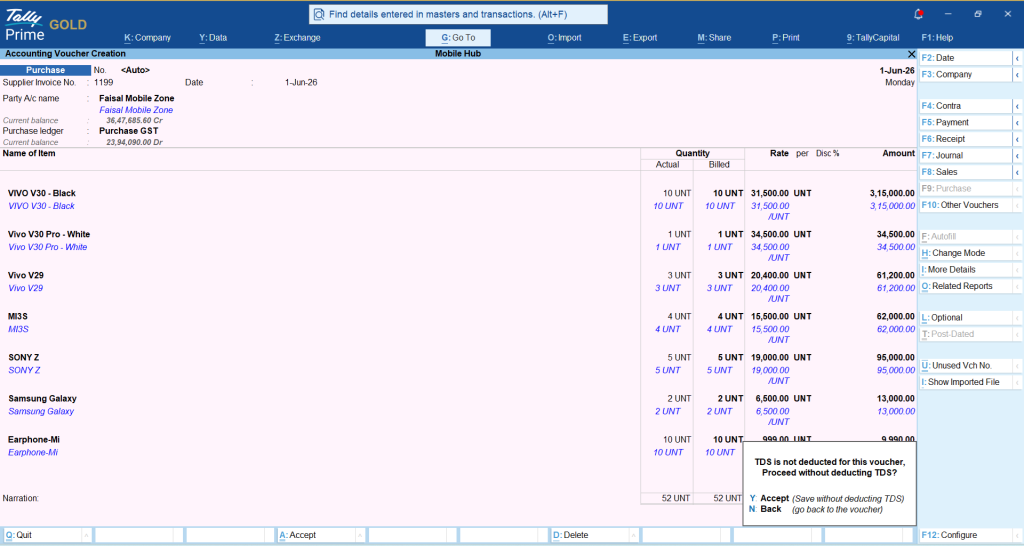This screenshot has height=546, width=1024.
Task: Click F2: Date button
Action: pyautogui.click(x=965, y=58)
